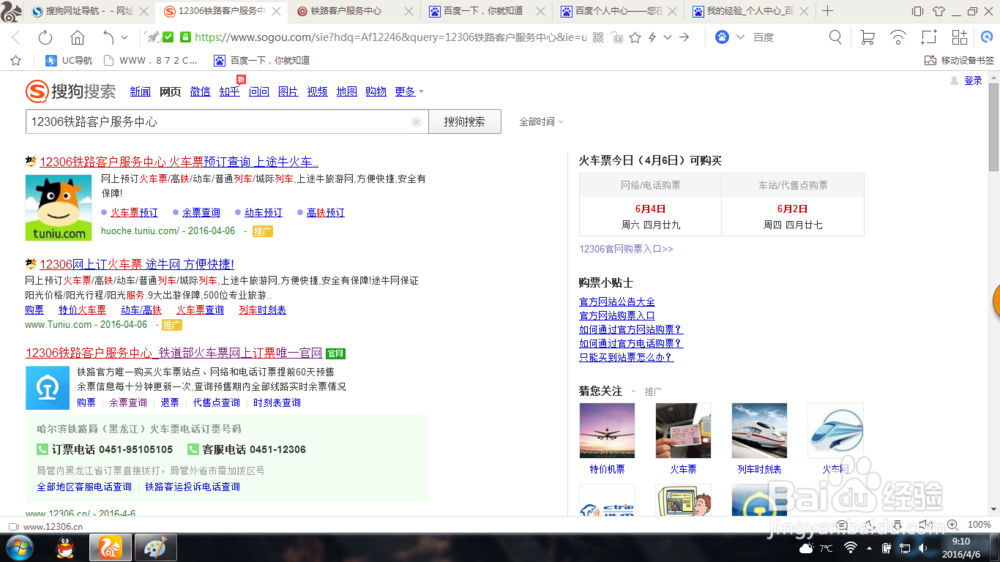Open 特价机票 airplane thumbnail
Viewport: 1000px width, 562px height.
point(607,431)
